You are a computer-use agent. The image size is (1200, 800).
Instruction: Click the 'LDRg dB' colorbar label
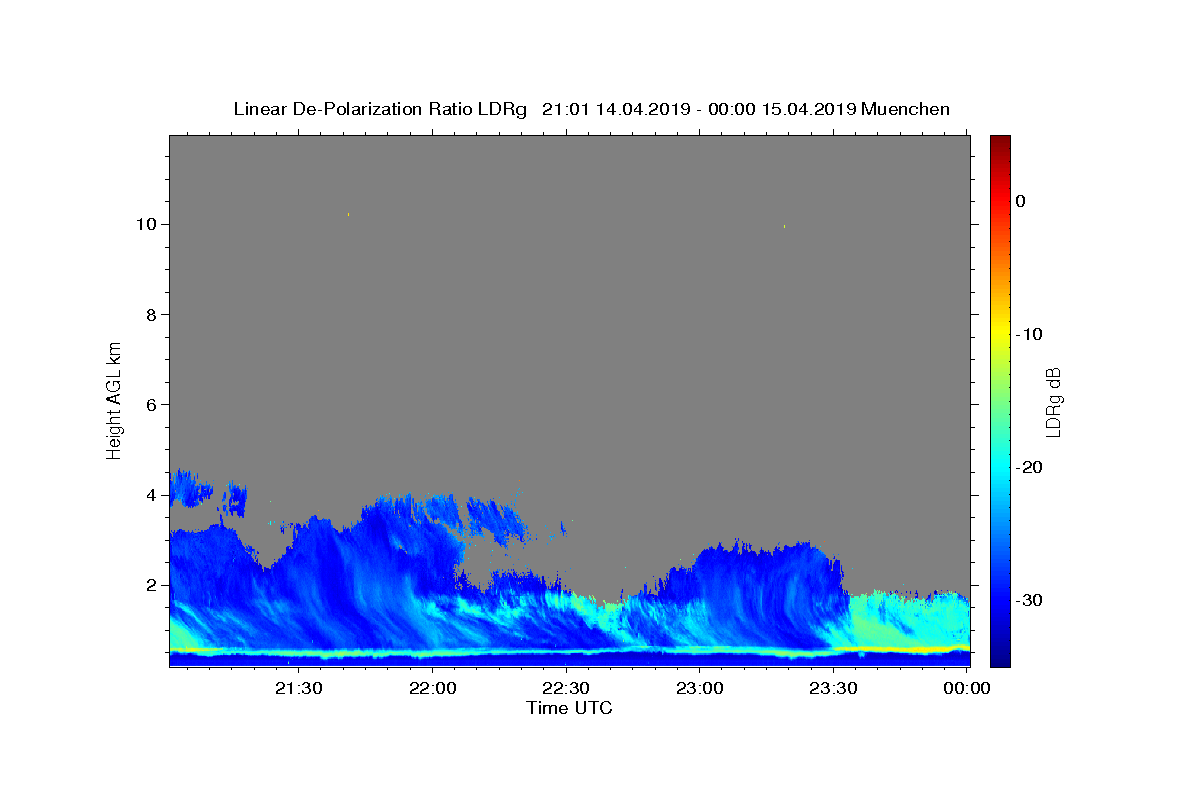(1053, 401)
